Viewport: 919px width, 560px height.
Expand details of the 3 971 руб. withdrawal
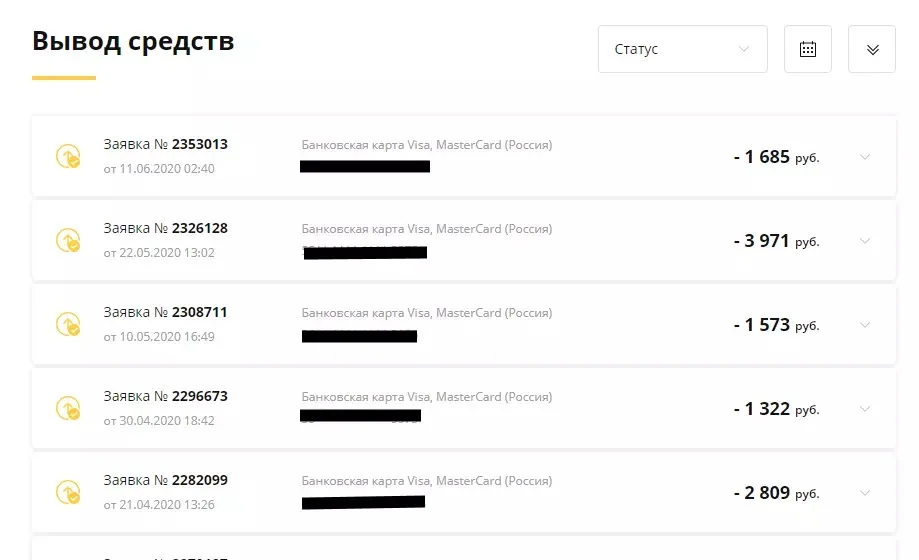pyautogui.click(x=865, y=241)
